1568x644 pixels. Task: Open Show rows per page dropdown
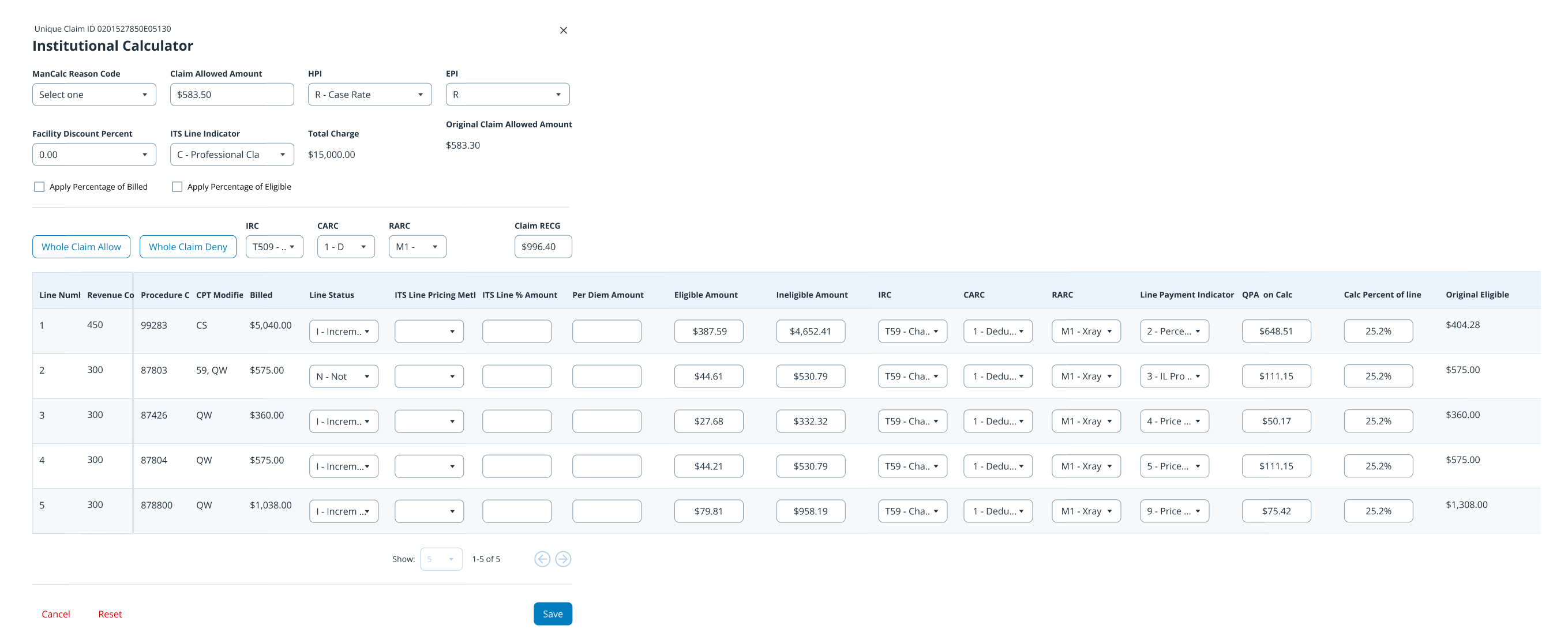pyautogui.click(x=441, y=559)
